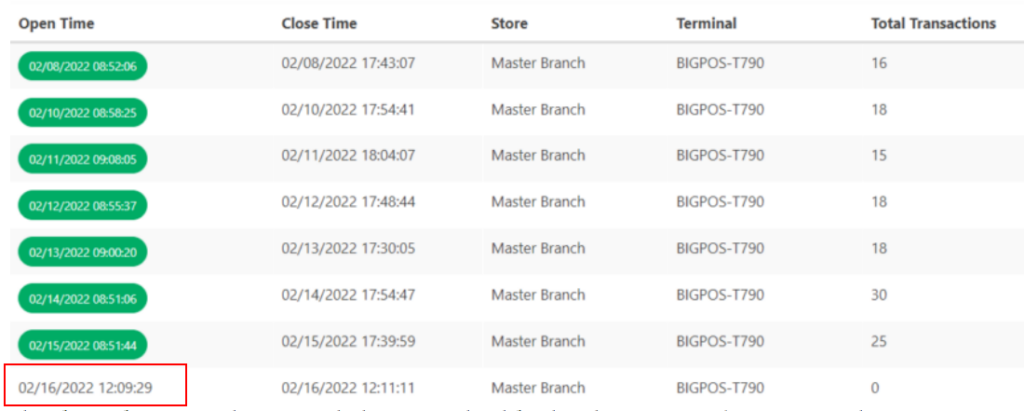Image resolution: width=1024 pixels, height=411 pixels.
Task: Sort by the Total Transactions header
Action: tap(933, 23)
